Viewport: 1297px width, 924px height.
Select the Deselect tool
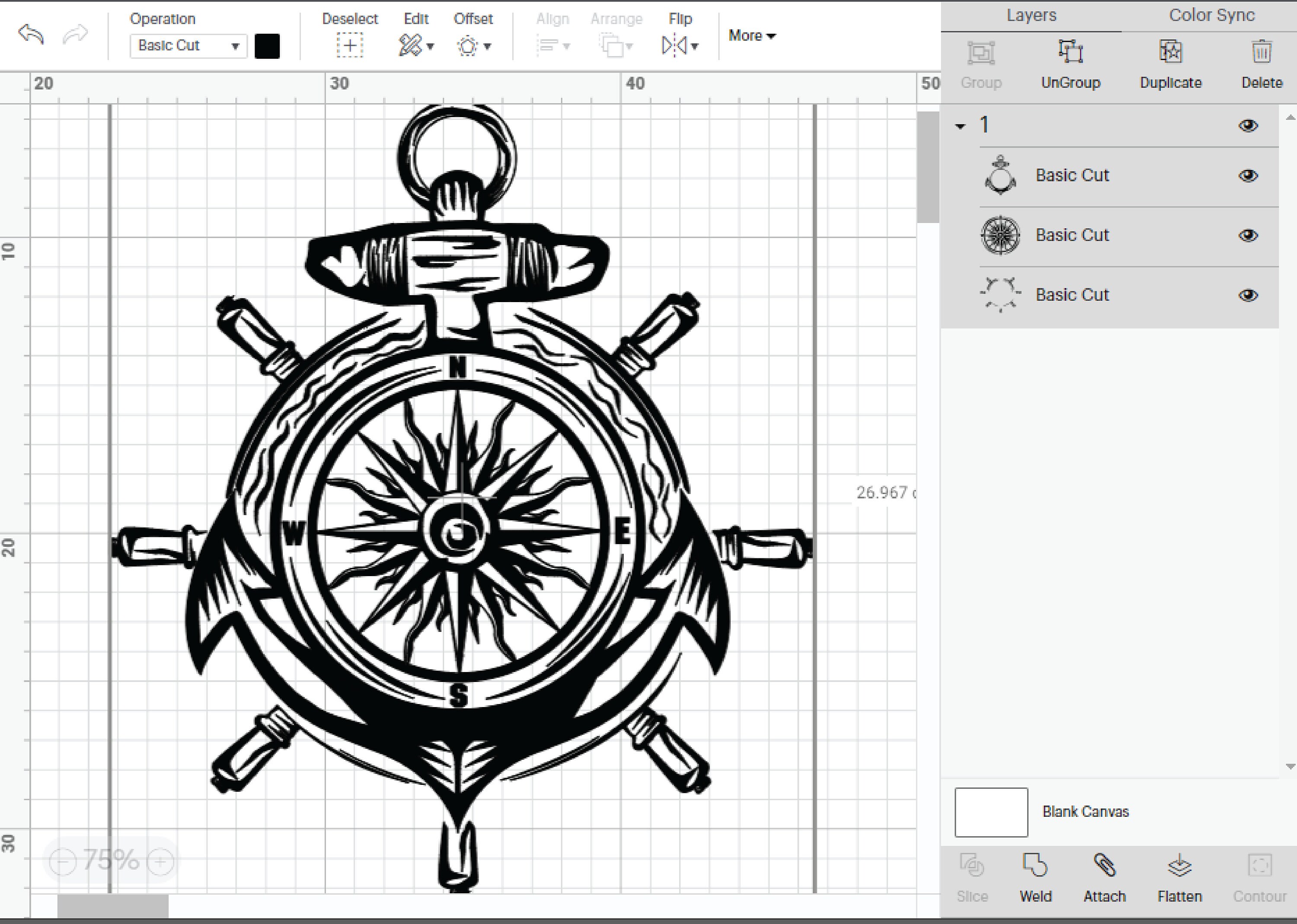(x=349, y=45)
